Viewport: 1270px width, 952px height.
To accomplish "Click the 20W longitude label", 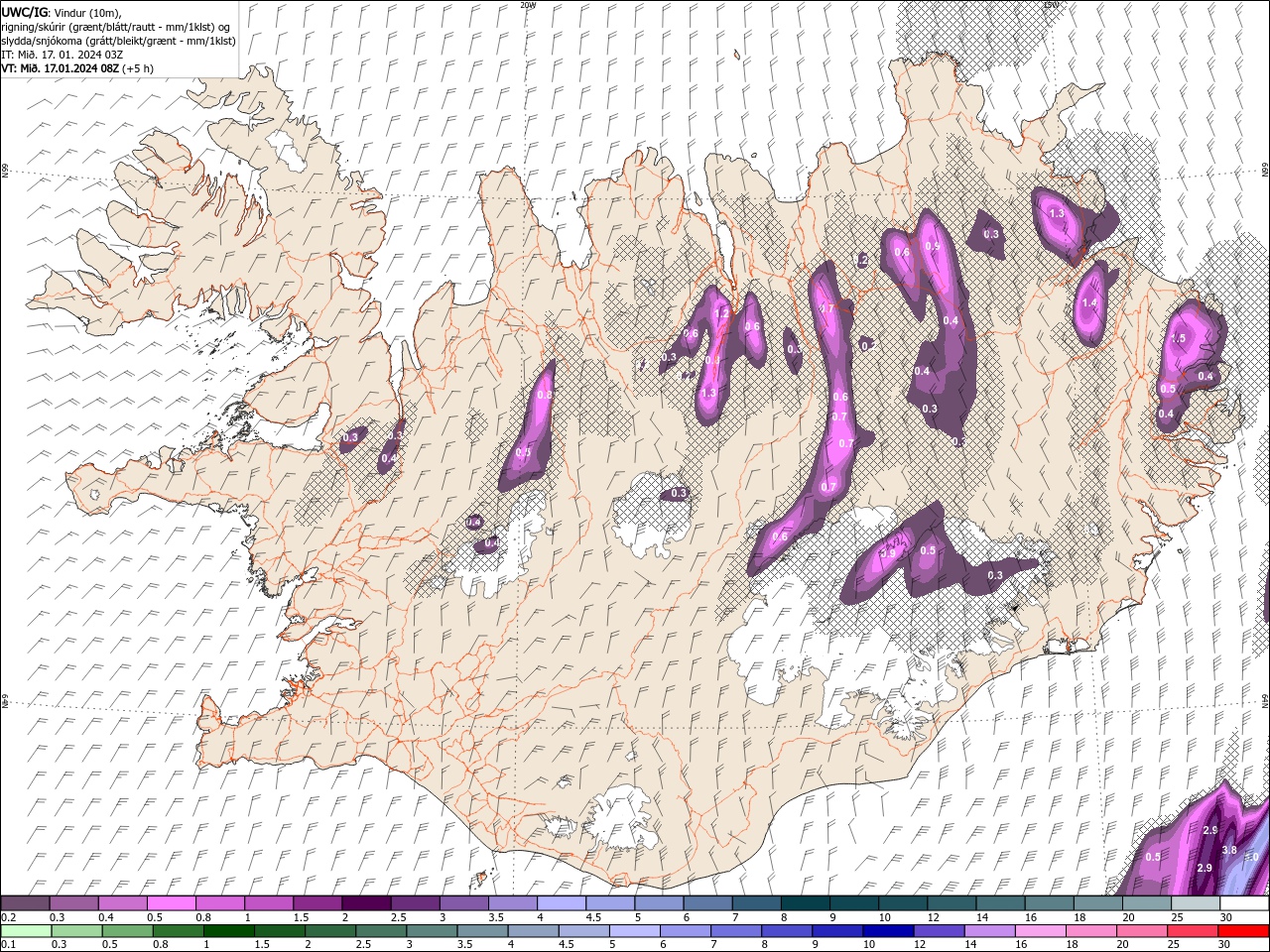I will click(528, 4).
